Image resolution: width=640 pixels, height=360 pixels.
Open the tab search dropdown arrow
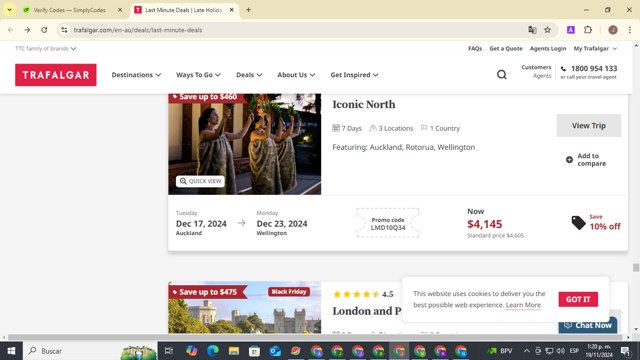(x=9, y=10)
